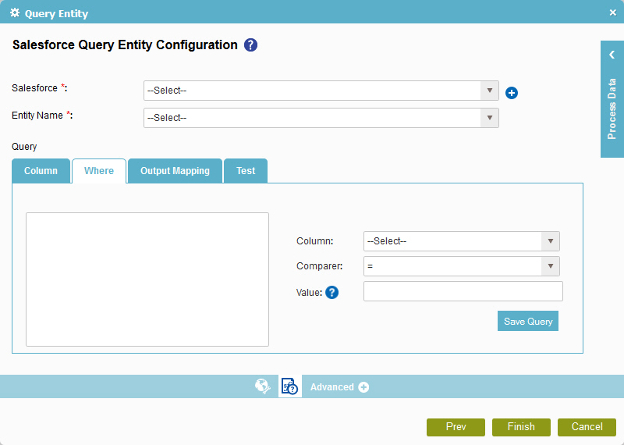Open the Column dropdown in Where tab

(461, 241)
